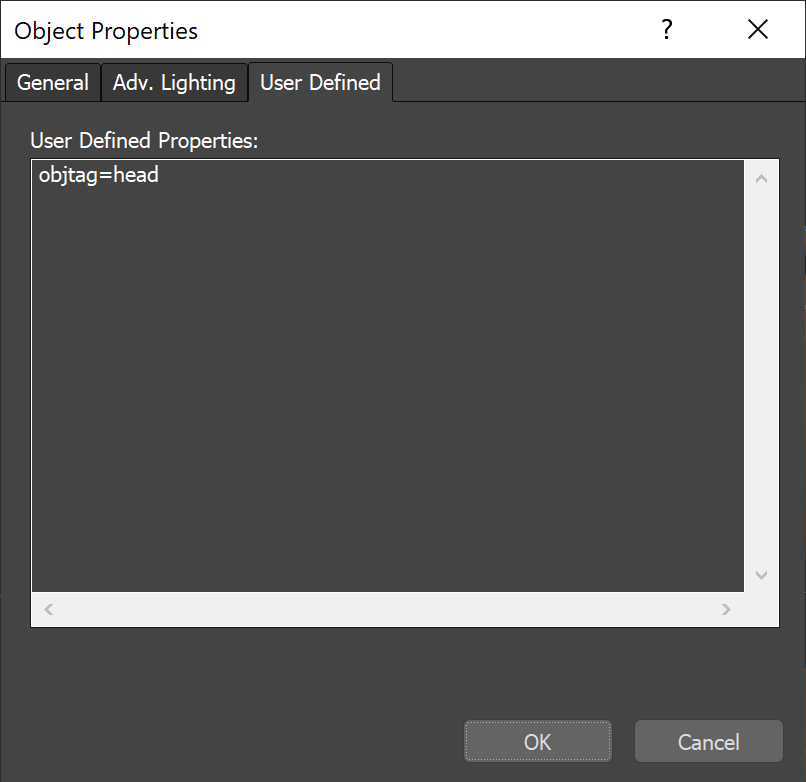Click the scroll-down arrow of the vertical scrollbar

pyautogui.click(x=761, y=575)
